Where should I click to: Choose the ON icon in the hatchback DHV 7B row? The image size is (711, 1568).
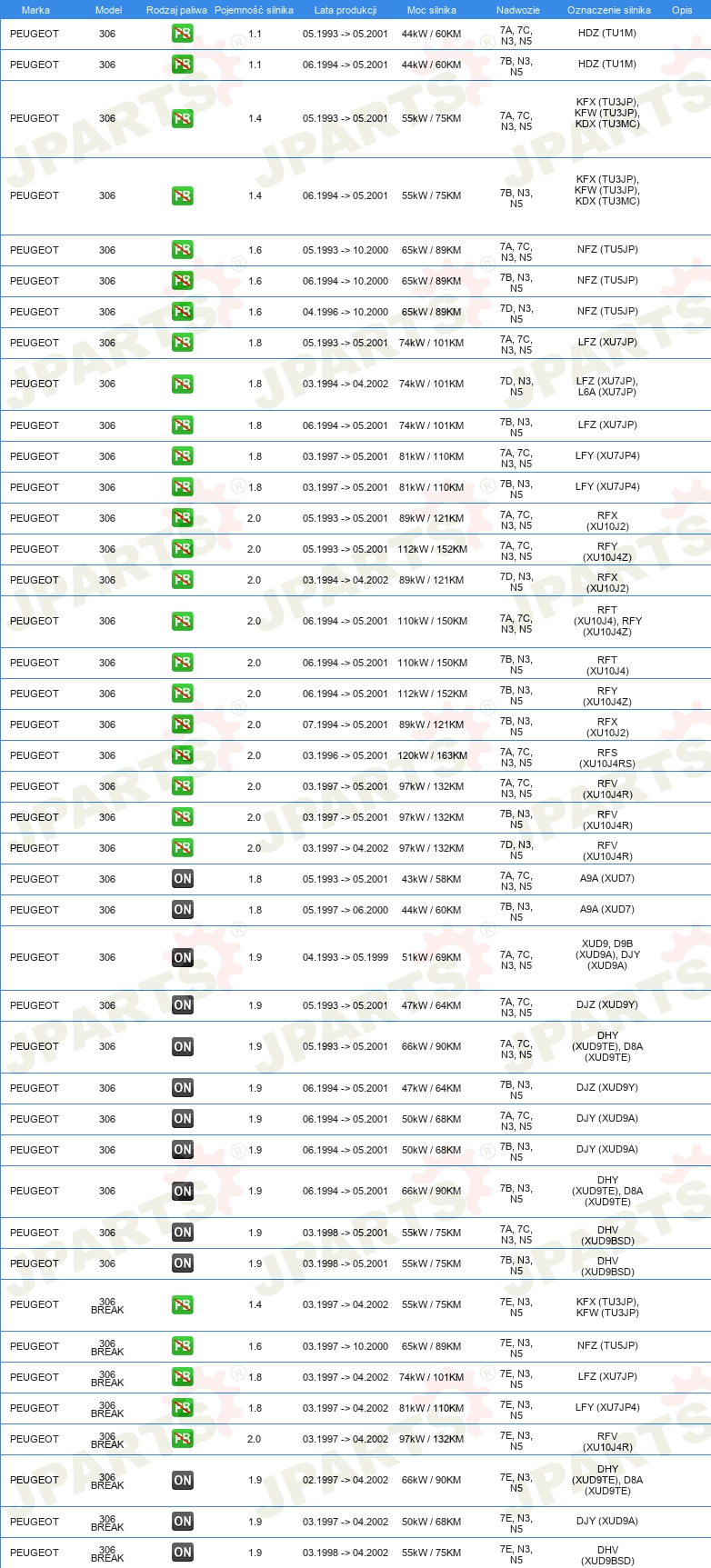[x=183, y=1263]
